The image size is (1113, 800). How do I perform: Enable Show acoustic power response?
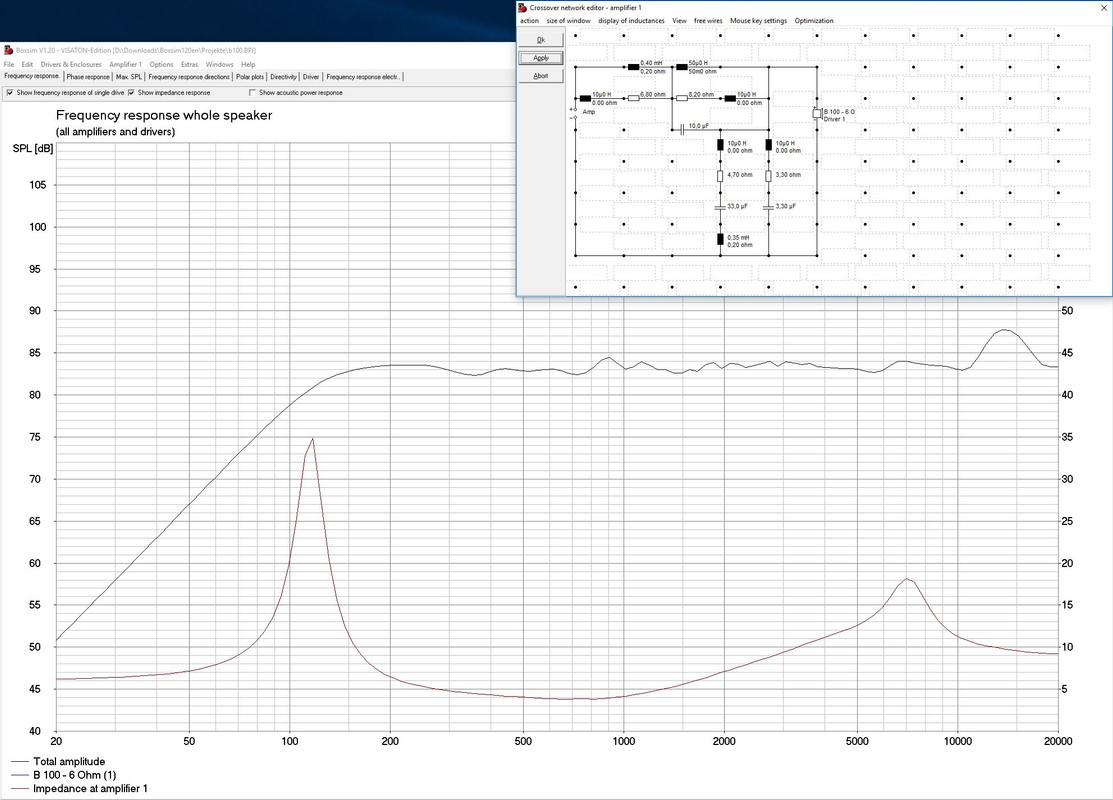[x=253, y=92]
